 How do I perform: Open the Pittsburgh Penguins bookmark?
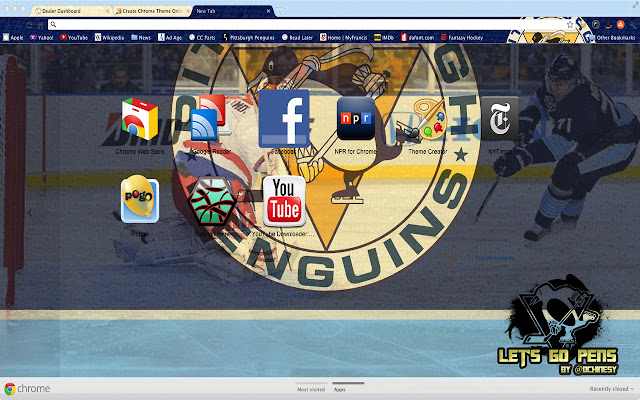click(249, 38)
